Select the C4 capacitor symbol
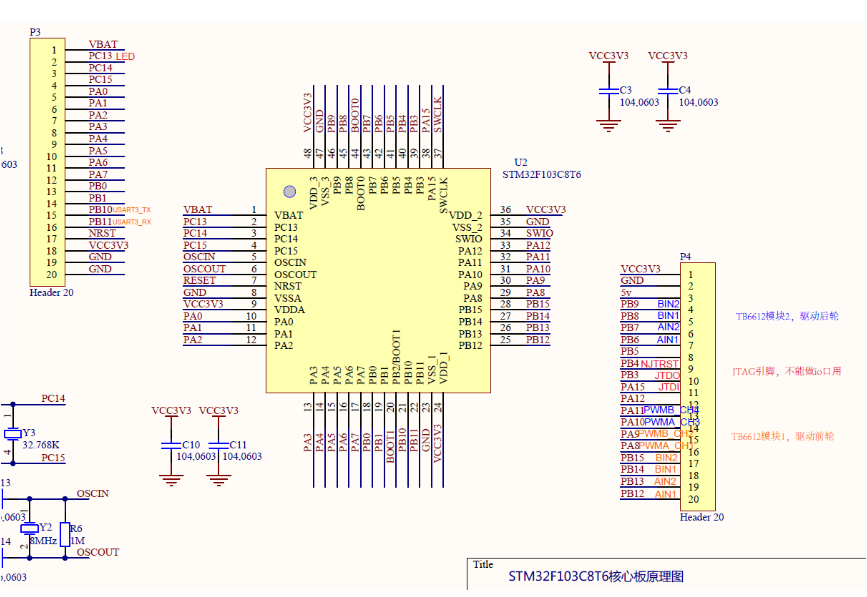The width and height of the screenshot is (867, 597). tap(668, 91)
